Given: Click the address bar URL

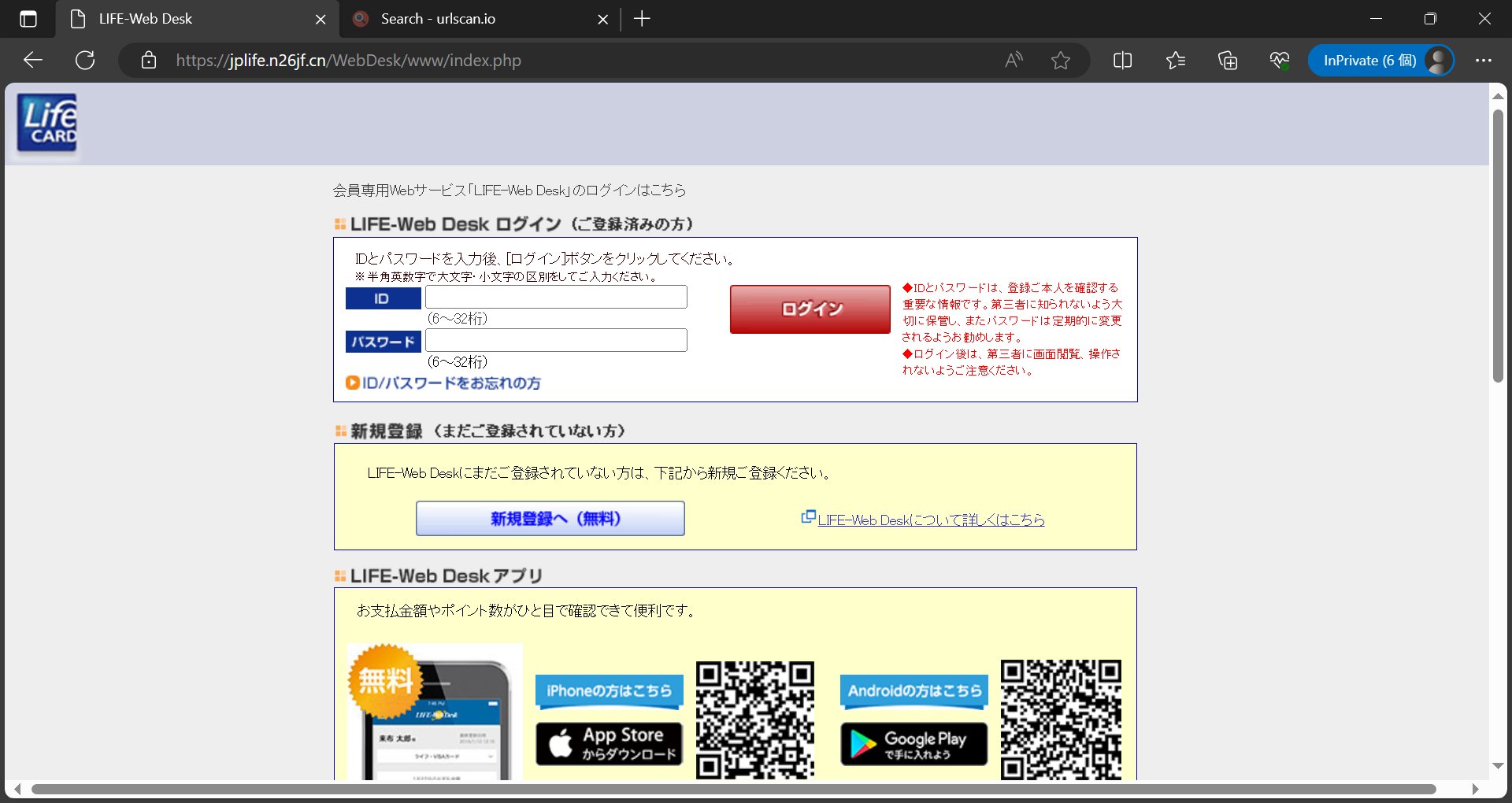Looking at the screenshot, I should pyautogui.click(x=348, y=61).
